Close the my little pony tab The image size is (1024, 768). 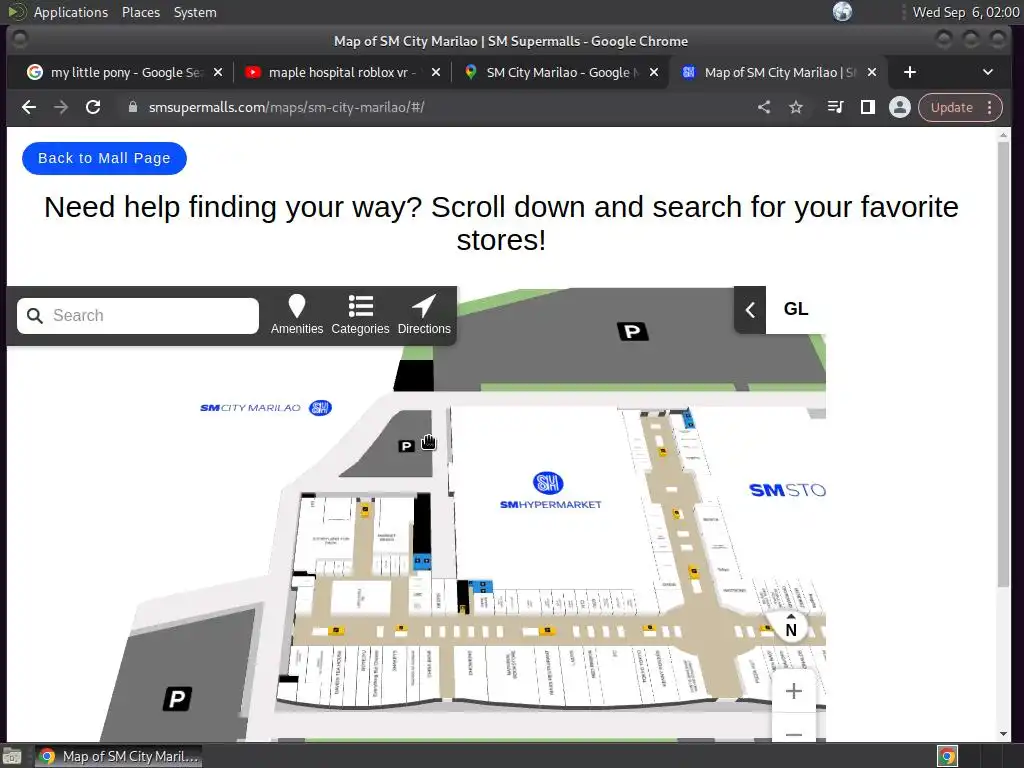(x=218, y=72)
